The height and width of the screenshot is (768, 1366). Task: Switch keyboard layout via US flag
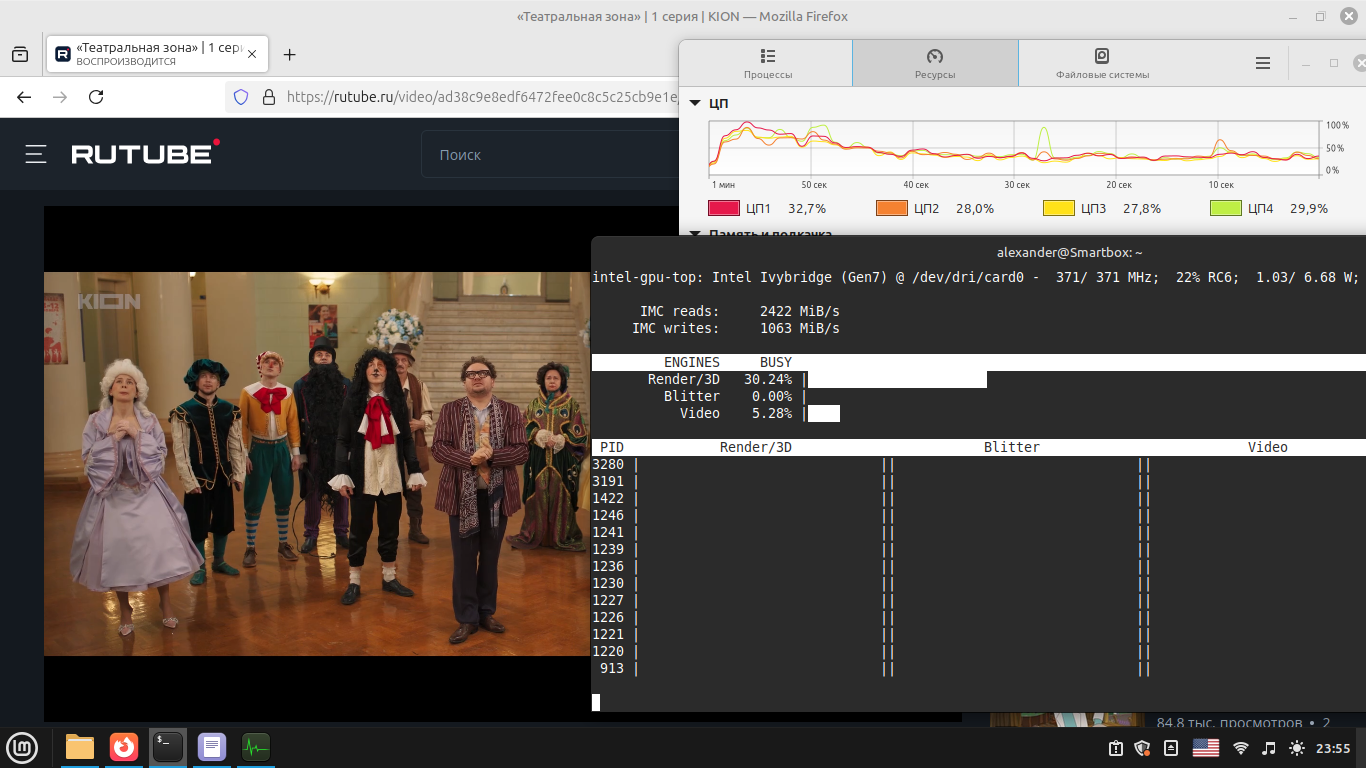pos(1206,748)
